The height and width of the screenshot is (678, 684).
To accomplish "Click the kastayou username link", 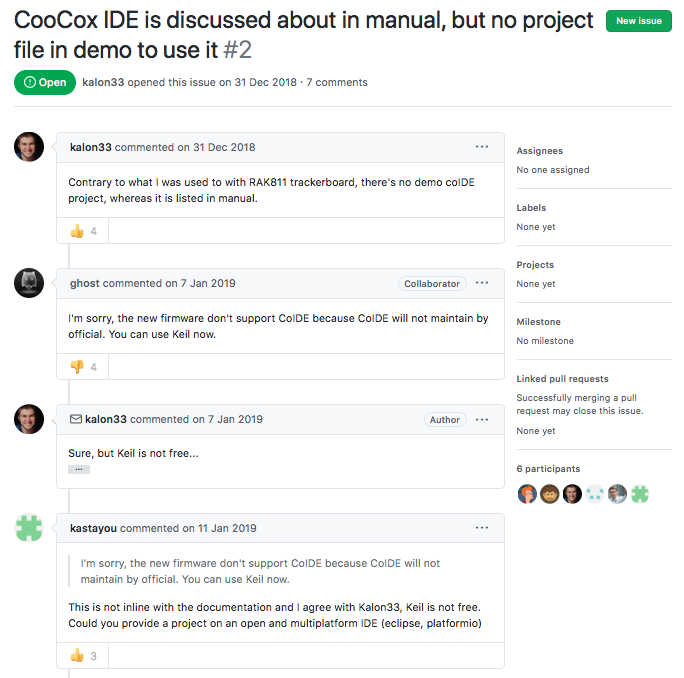I will coord(93,528).
